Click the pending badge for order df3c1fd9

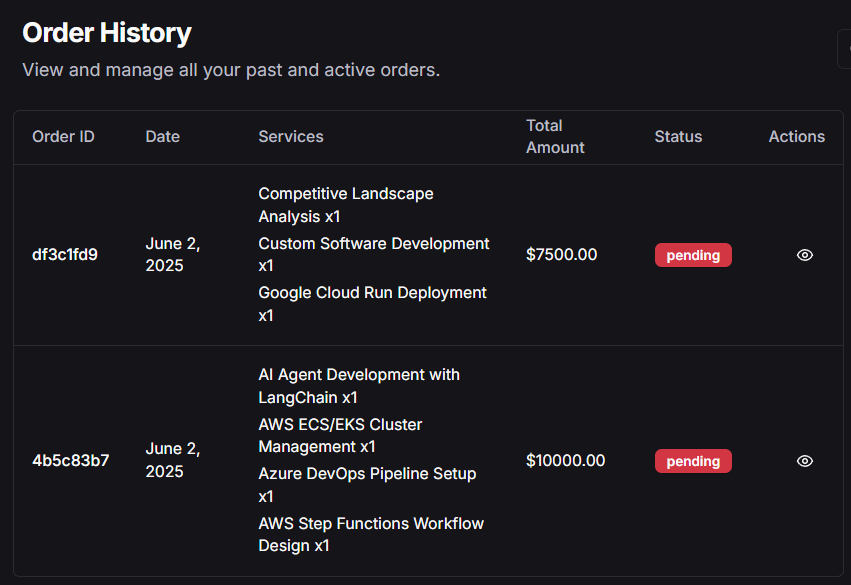point(693,255)
